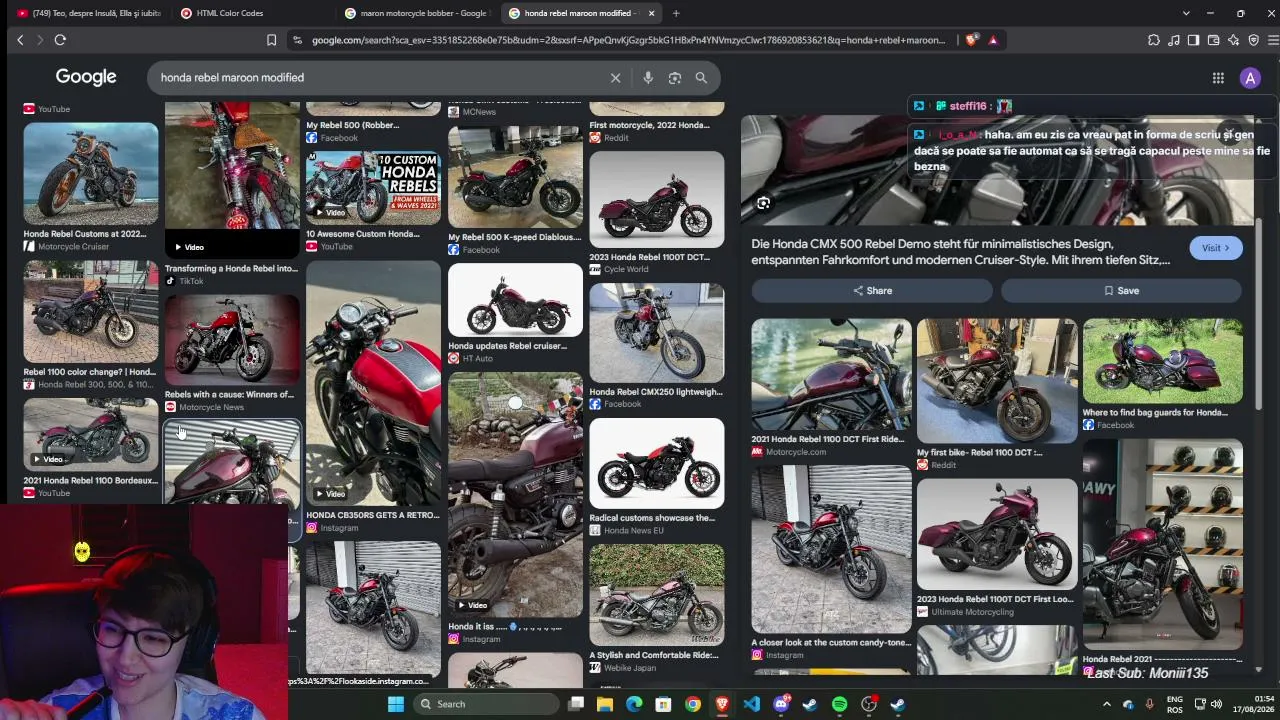Open the Brave Rewards triangle icon
The height and width of the screenshot is (720, 1280).
pyautogui.click(x=993, y=40)
